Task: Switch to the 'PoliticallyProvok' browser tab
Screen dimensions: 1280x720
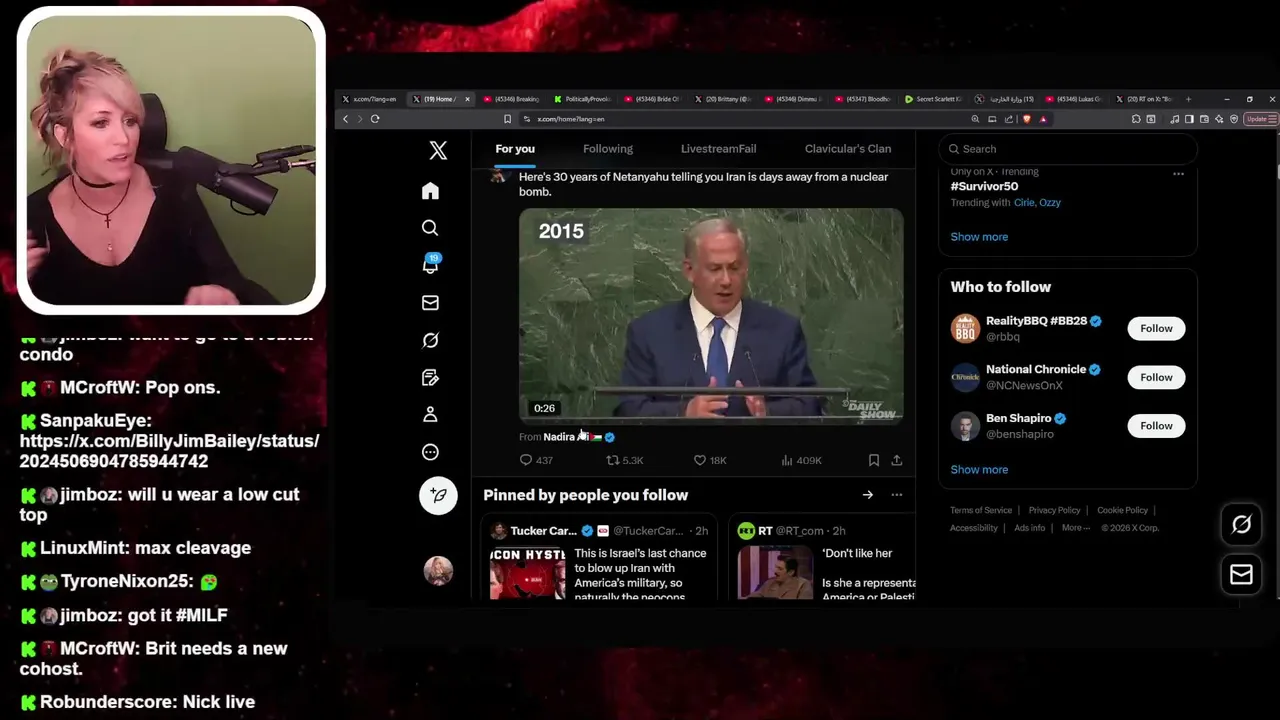Action: 581,99
